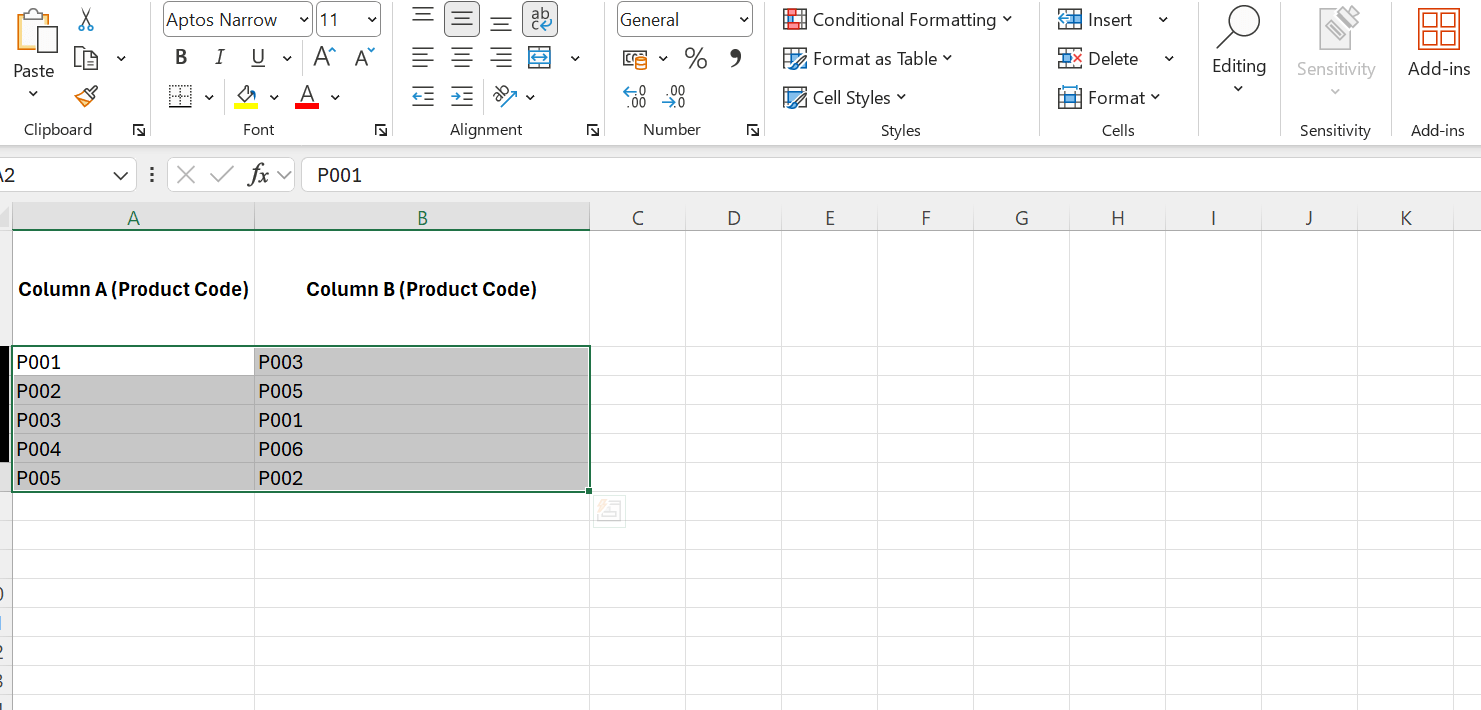
Task: Enable Merge and Center
Action: pyautogui.click(x=540, y=58)
